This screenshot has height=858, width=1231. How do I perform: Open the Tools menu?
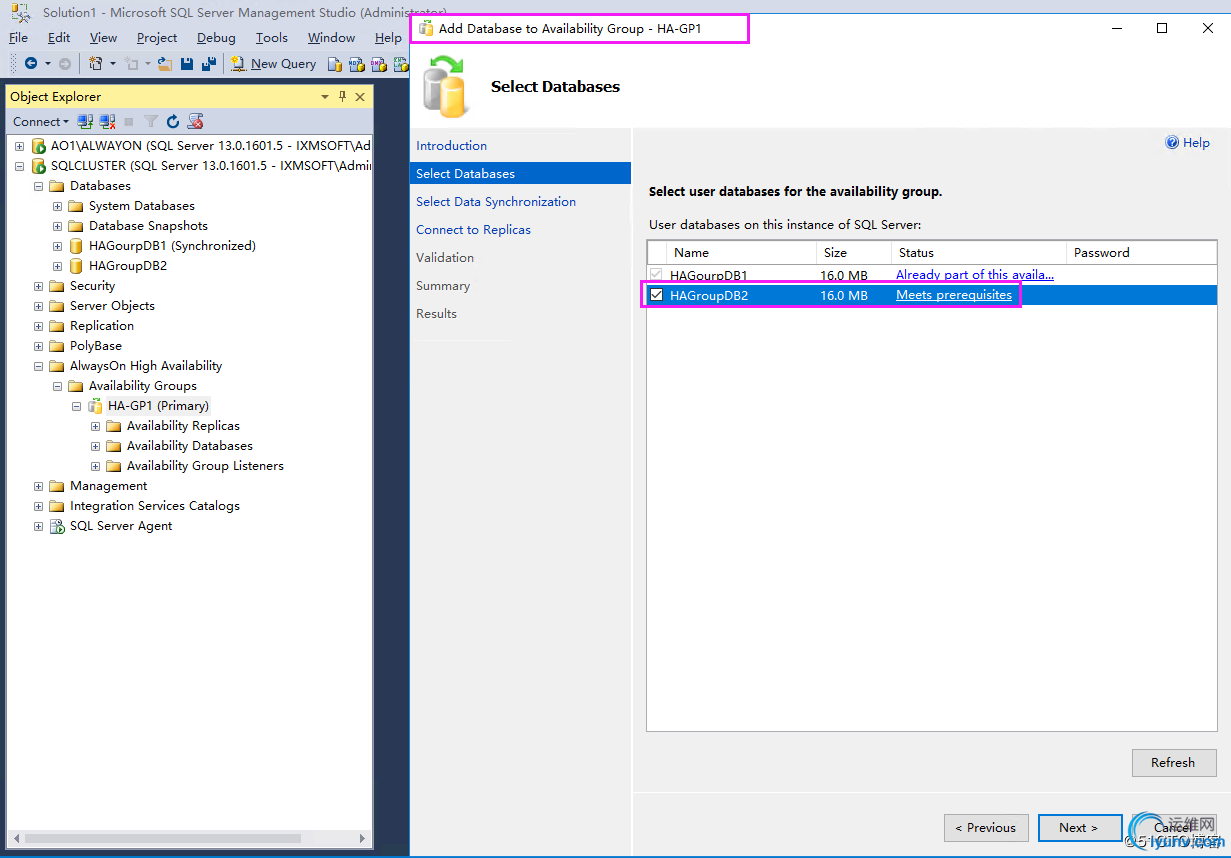click(271, 37)
